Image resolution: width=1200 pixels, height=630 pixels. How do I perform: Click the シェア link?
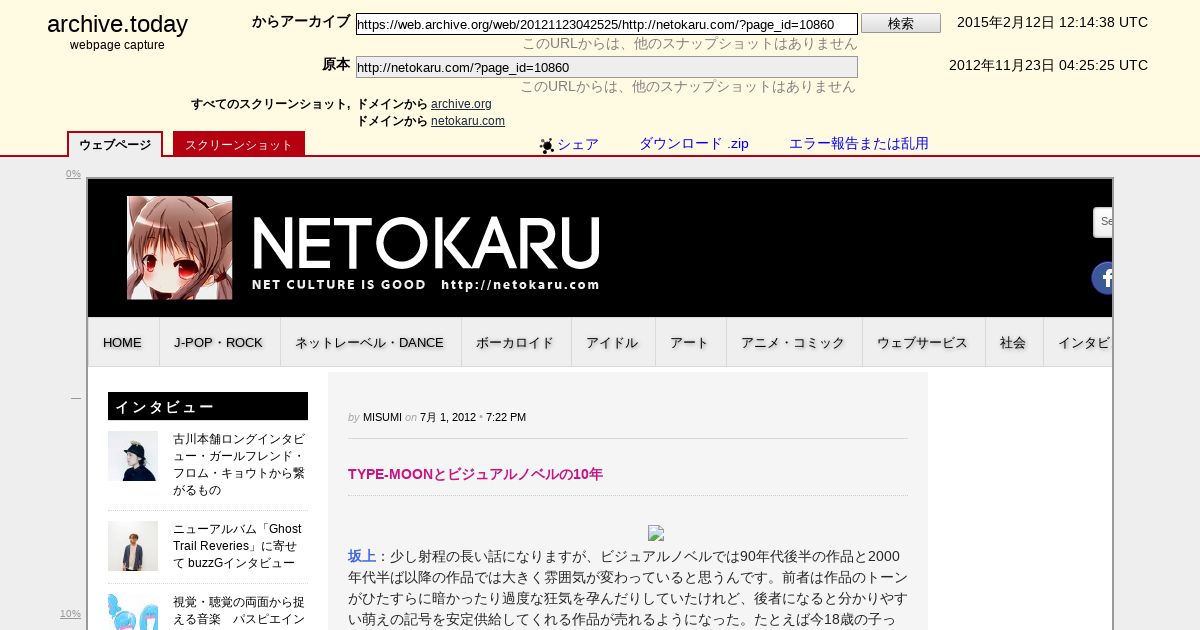pyautogui.click(x=578, y=144)
